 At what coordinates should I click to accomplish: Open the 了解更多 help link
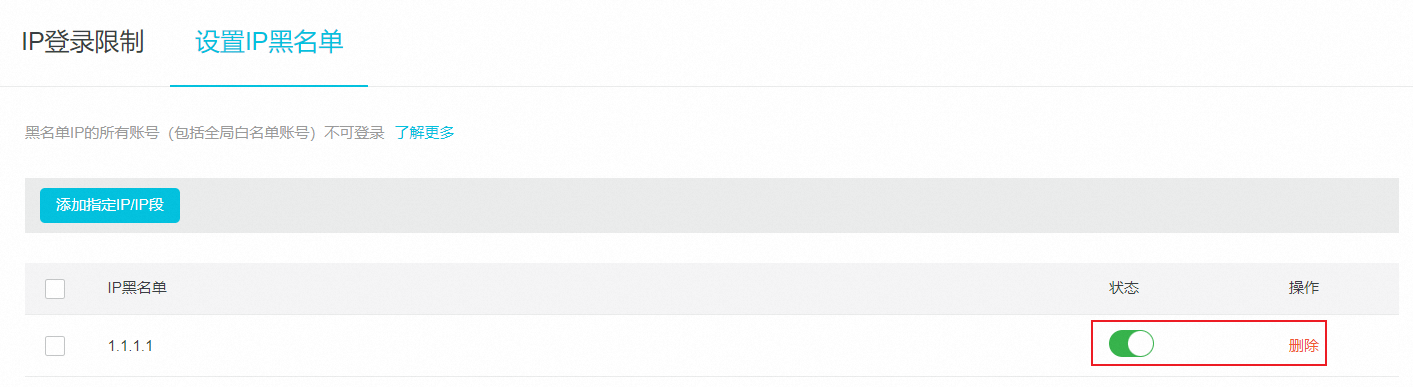click(x=424, y=133)
